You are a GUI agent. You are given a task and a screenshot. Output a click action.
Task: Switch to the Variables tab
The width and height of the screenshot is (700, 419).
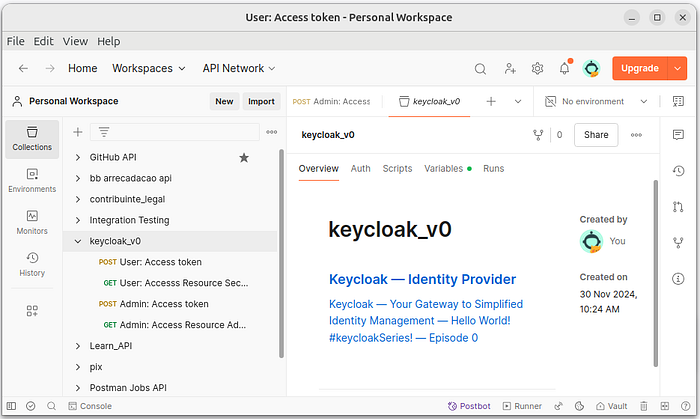click(448, 169)
